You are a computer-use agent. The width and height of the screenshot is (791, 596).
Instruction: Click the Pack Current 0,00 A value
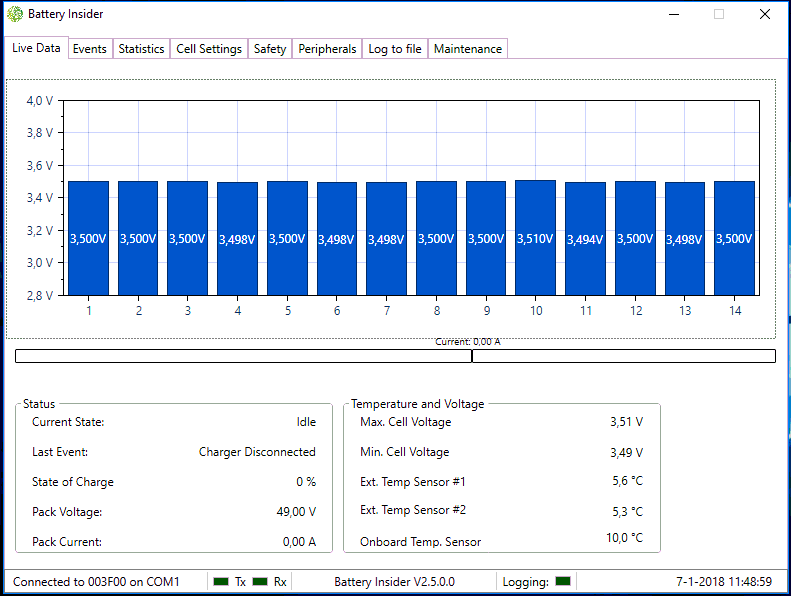pos(299,542)
